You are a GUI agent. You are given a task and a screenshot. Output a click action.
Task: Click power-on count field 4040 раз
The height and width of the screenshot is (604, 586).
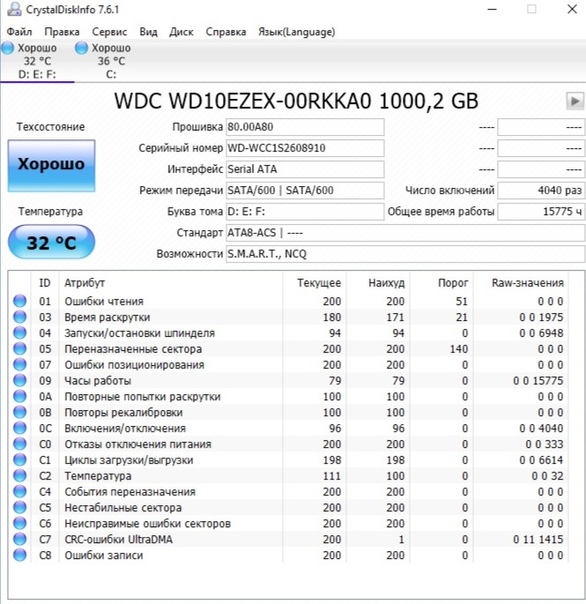[x=541, y=190]
